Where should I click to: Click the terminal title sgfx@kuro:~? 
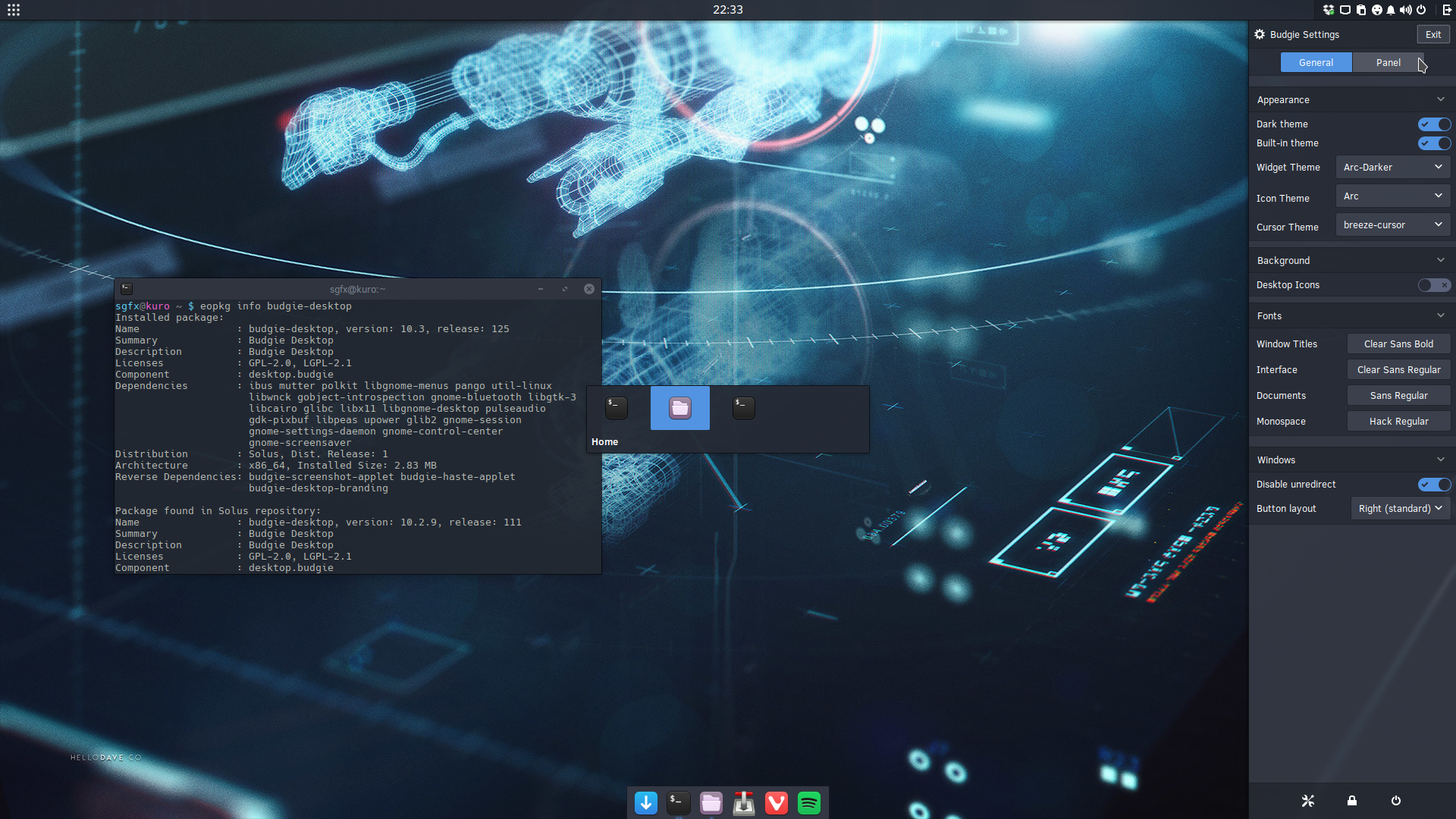coord(357,289)
